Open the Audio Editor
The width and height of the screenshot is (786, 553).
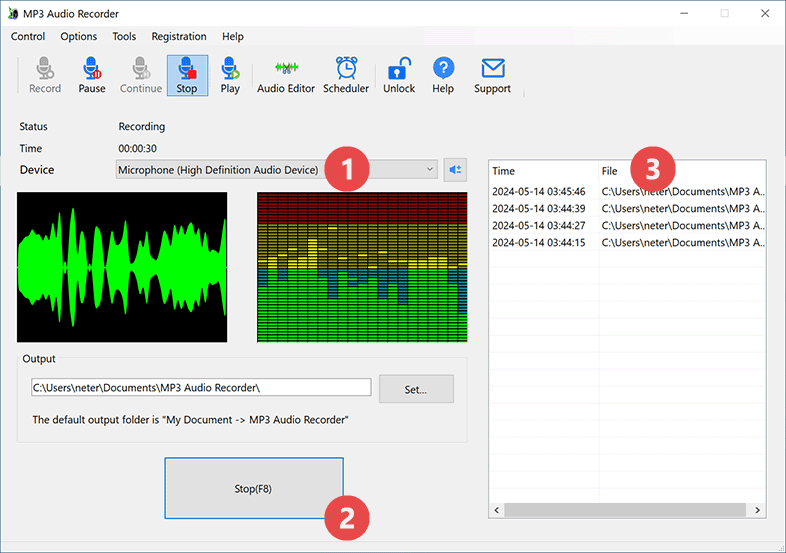(286, 75)
